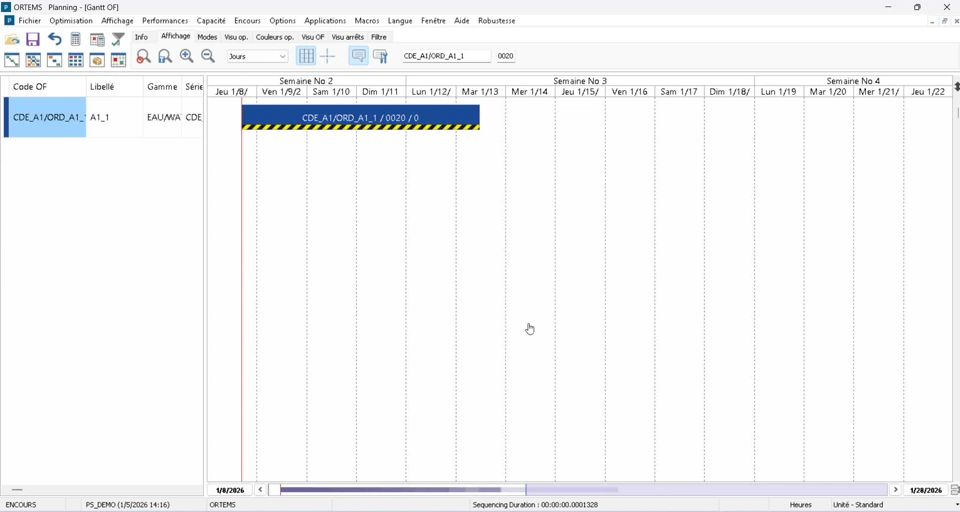
Task: Zoom out with the minus magnifier
Action: [208, 56]
